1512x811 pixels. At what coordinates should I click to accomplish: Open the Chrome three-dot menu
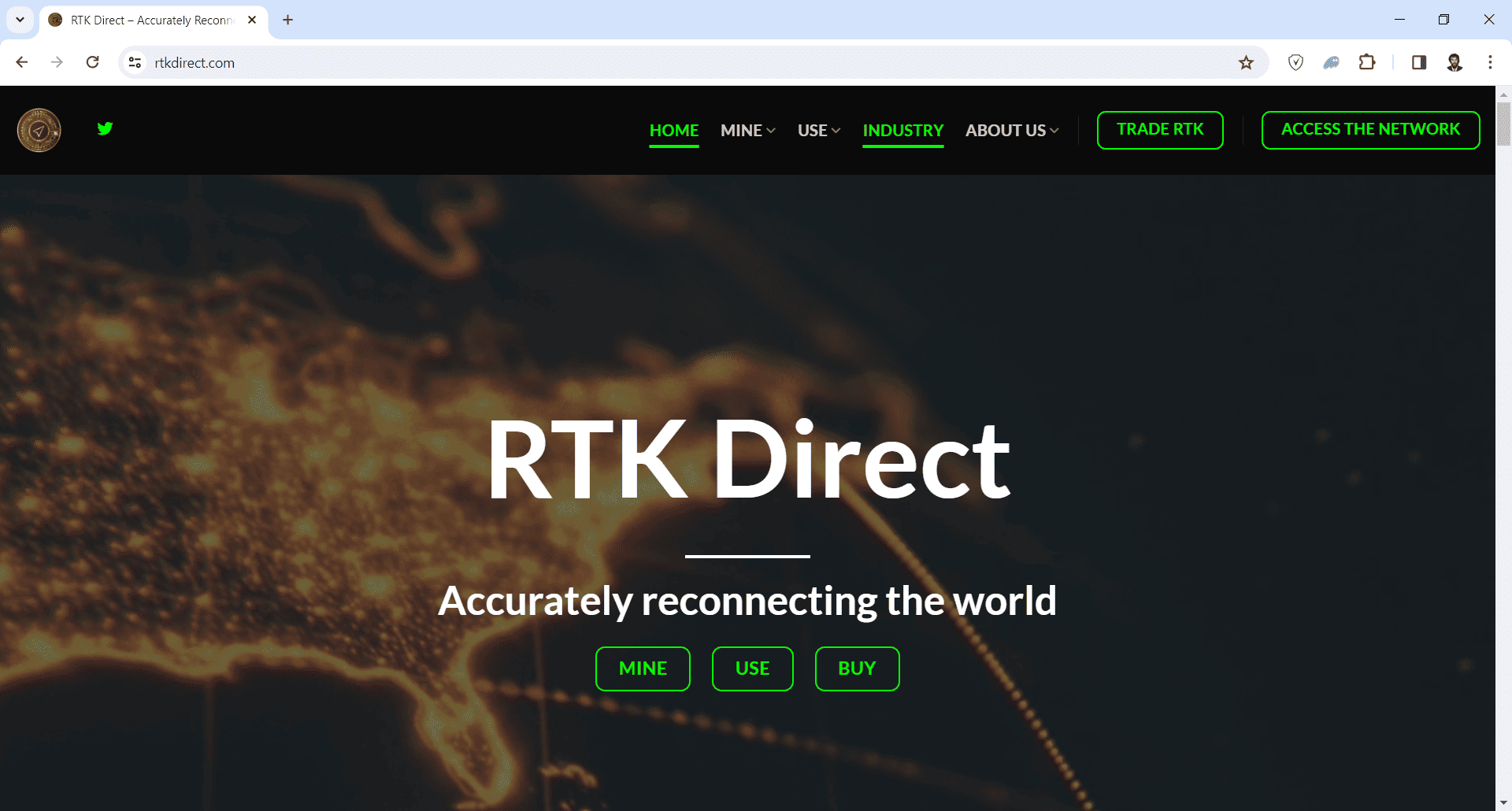click(x=1490, y=62)
